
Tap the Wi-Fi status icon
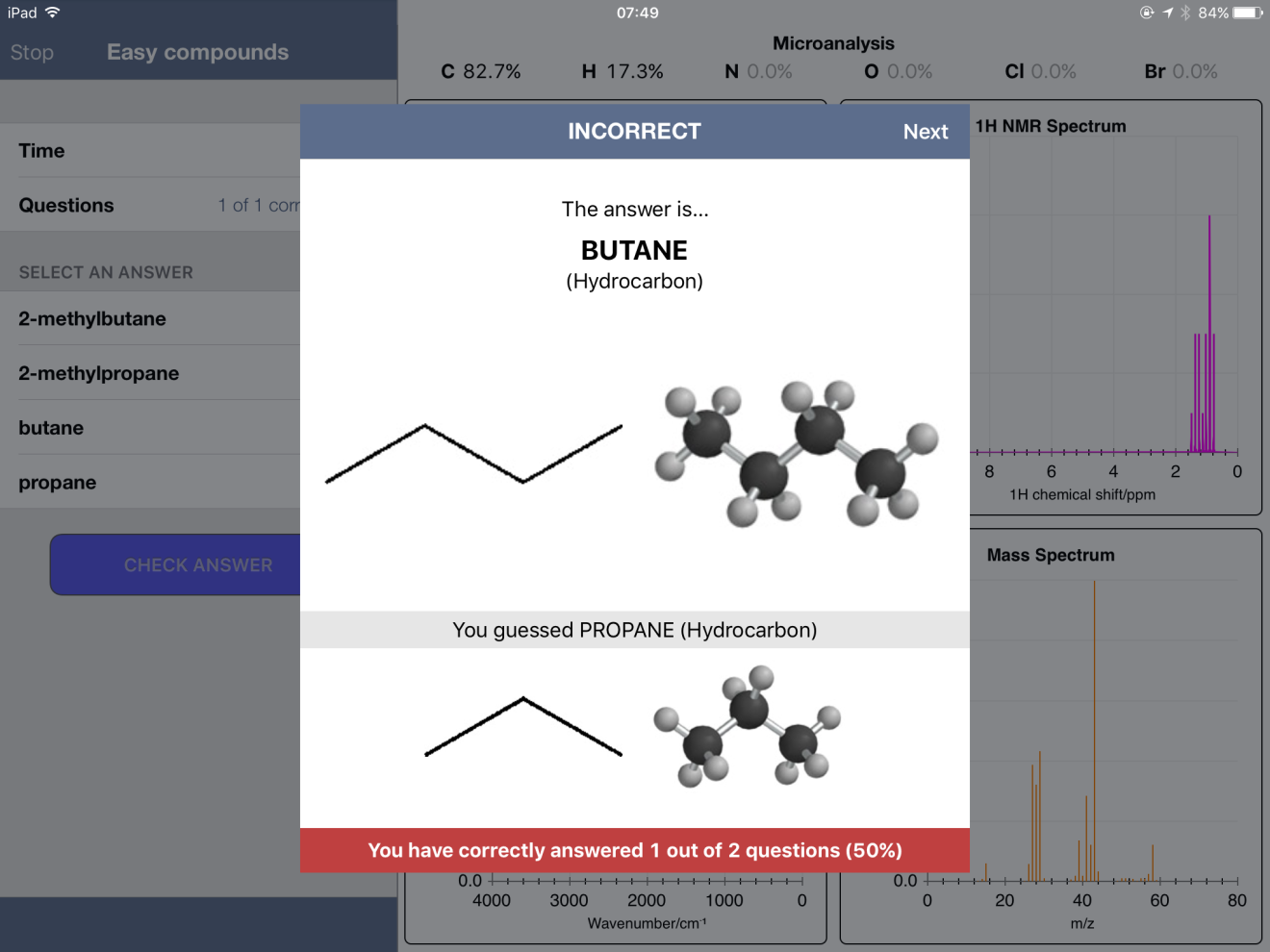pos(53,13)
